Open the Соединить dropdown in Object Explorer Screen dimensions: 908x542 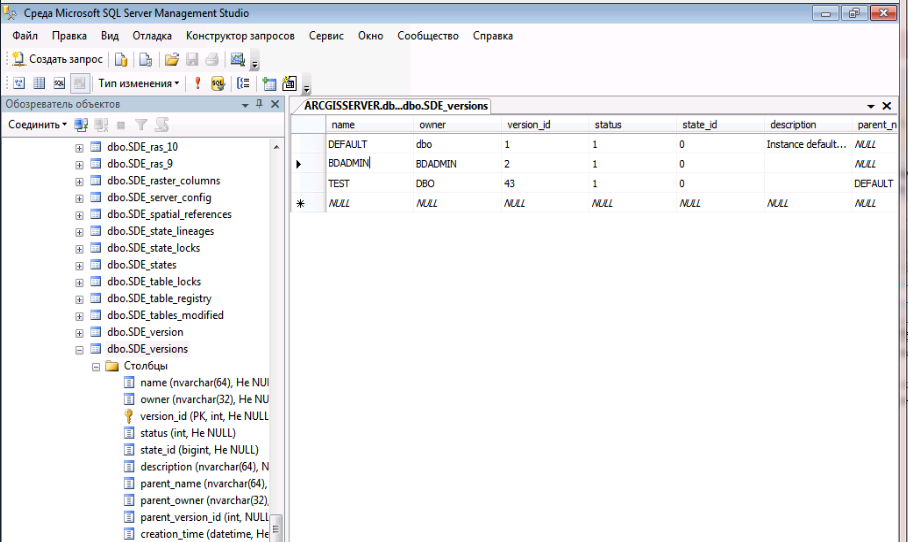pyautogui.click(x=37, y=125)
